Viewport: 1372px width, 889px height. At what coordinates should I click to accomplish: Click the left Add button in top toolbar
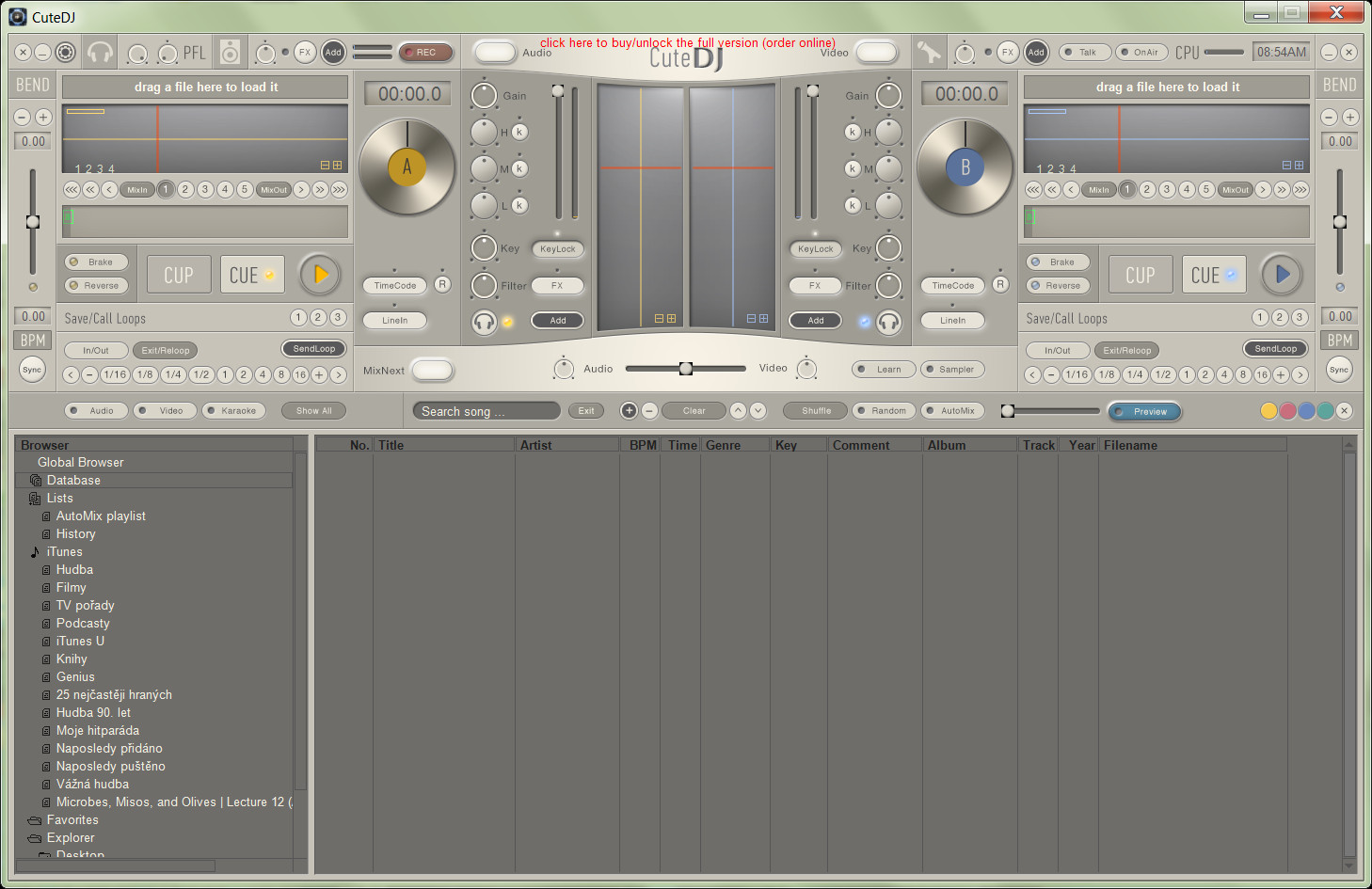(x=333, y=53)
